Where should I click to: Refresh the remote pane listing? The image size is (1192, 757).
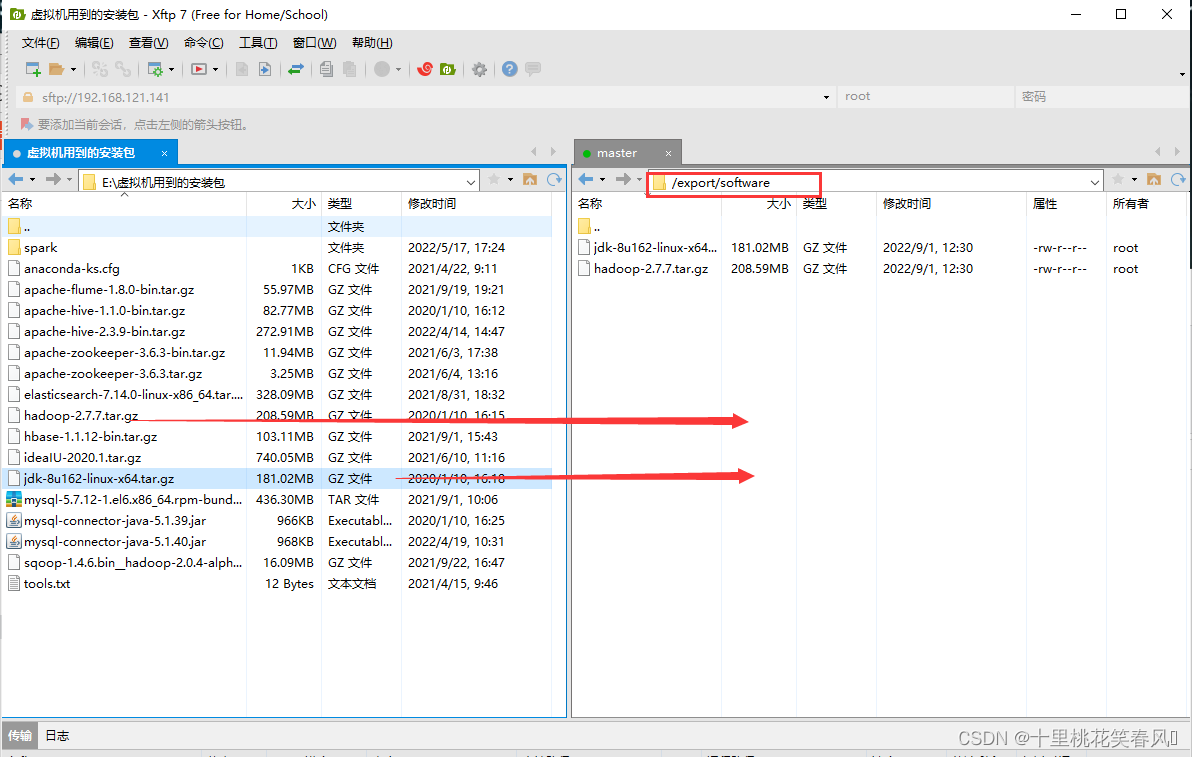coord(1178,179)
